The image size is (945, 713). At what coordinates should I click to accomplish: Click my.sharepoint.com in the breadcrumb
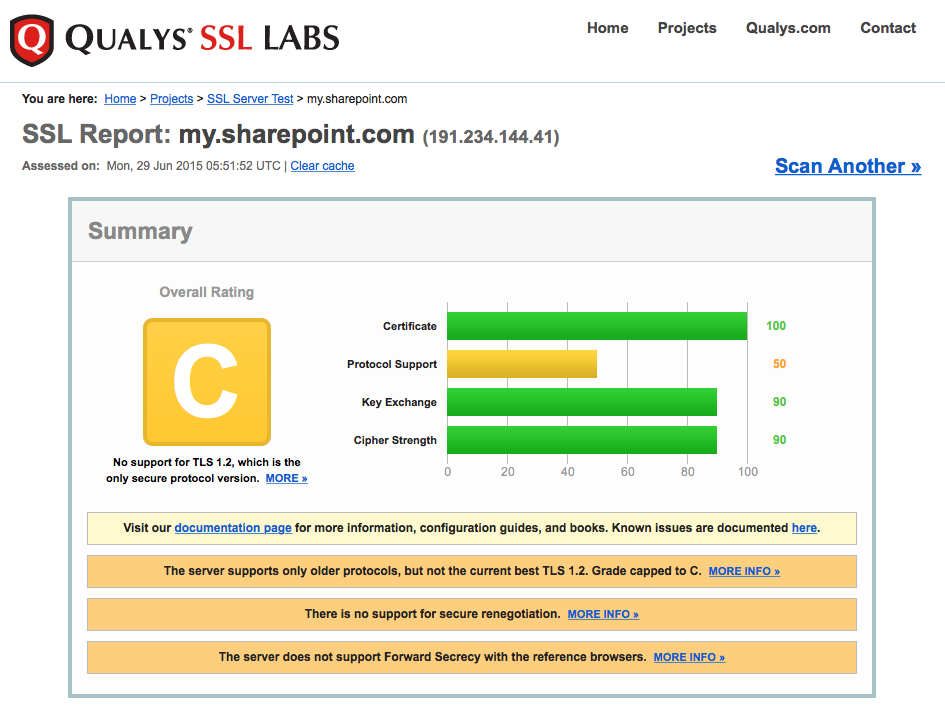pos(357,99)
